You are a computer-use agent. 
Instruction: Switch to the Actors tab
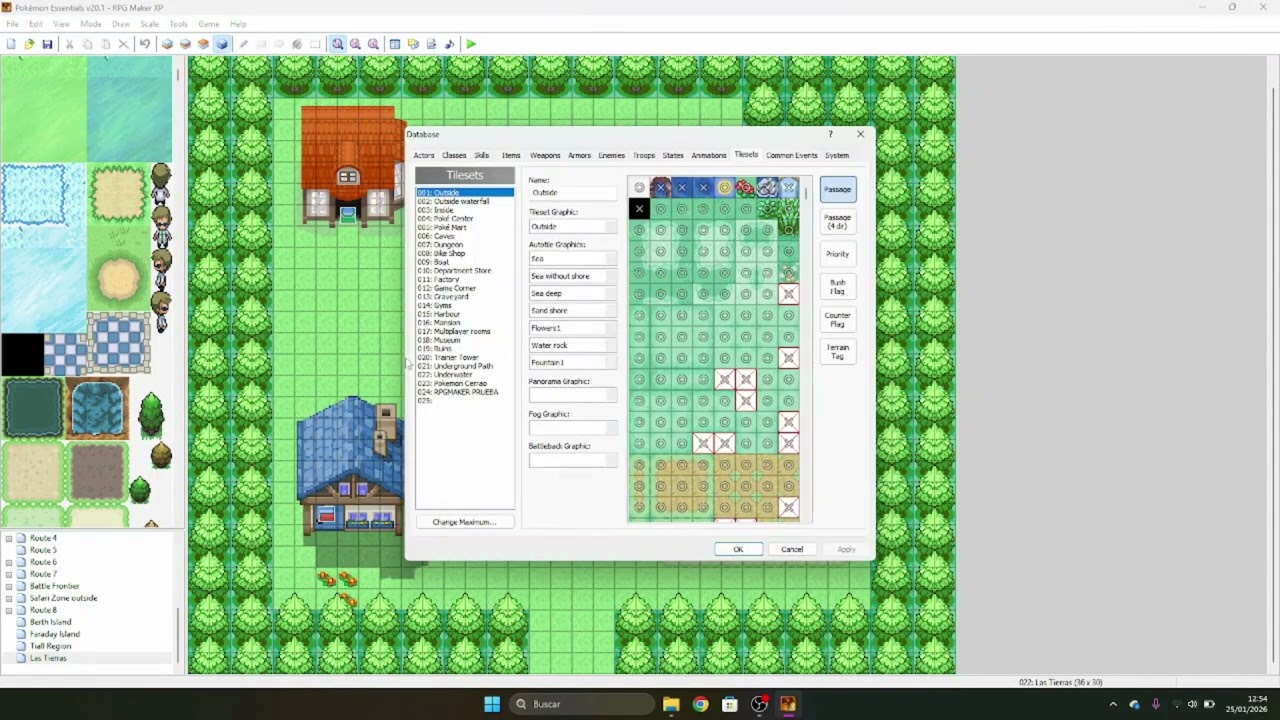tap(424, 155)
